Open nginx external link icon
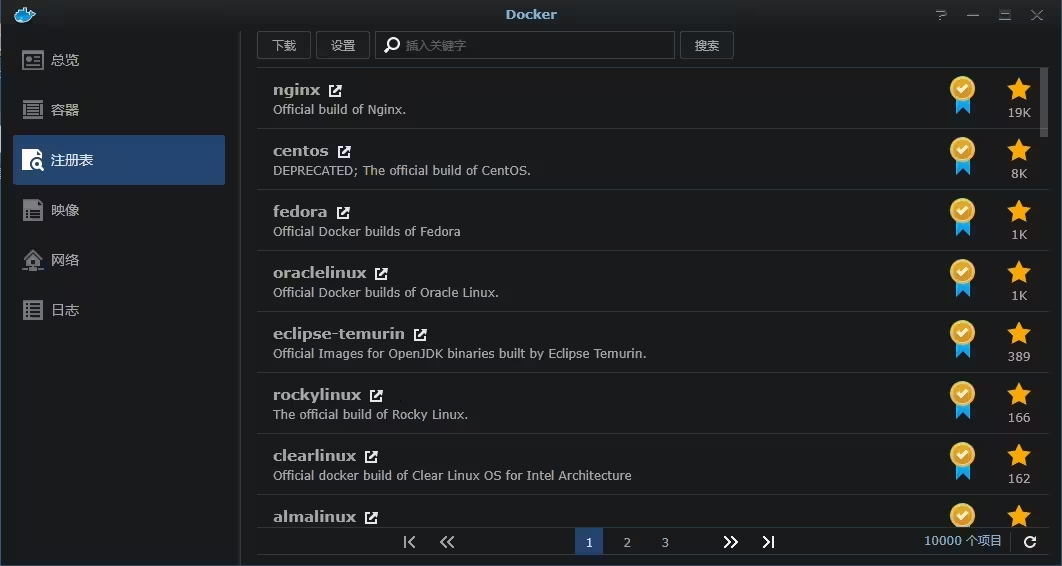The image size is (1062, 566). coord(335,91)
